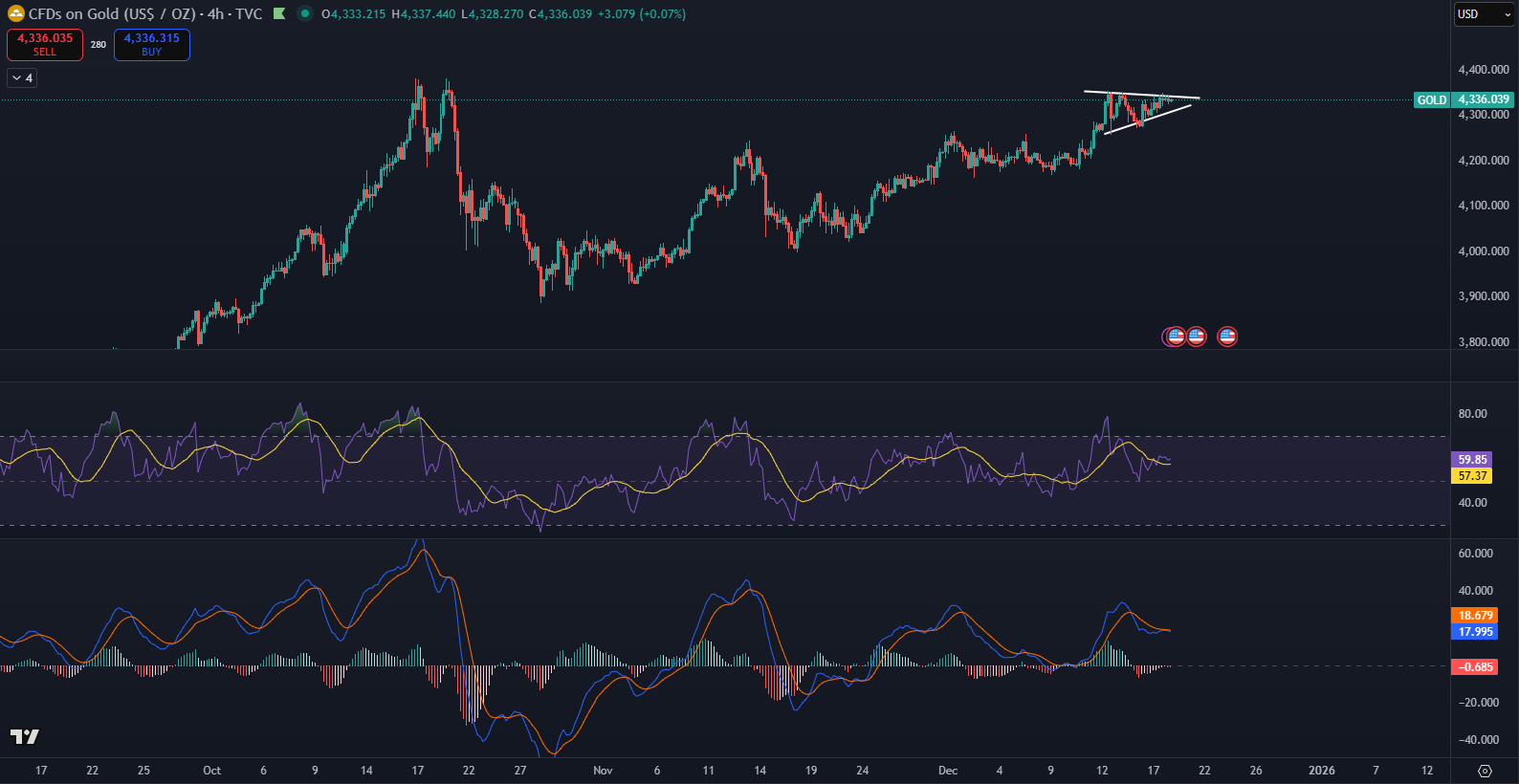Click the gold symbol logo icon
Viewport: 1519px width, 784px height.
(15, 14)
